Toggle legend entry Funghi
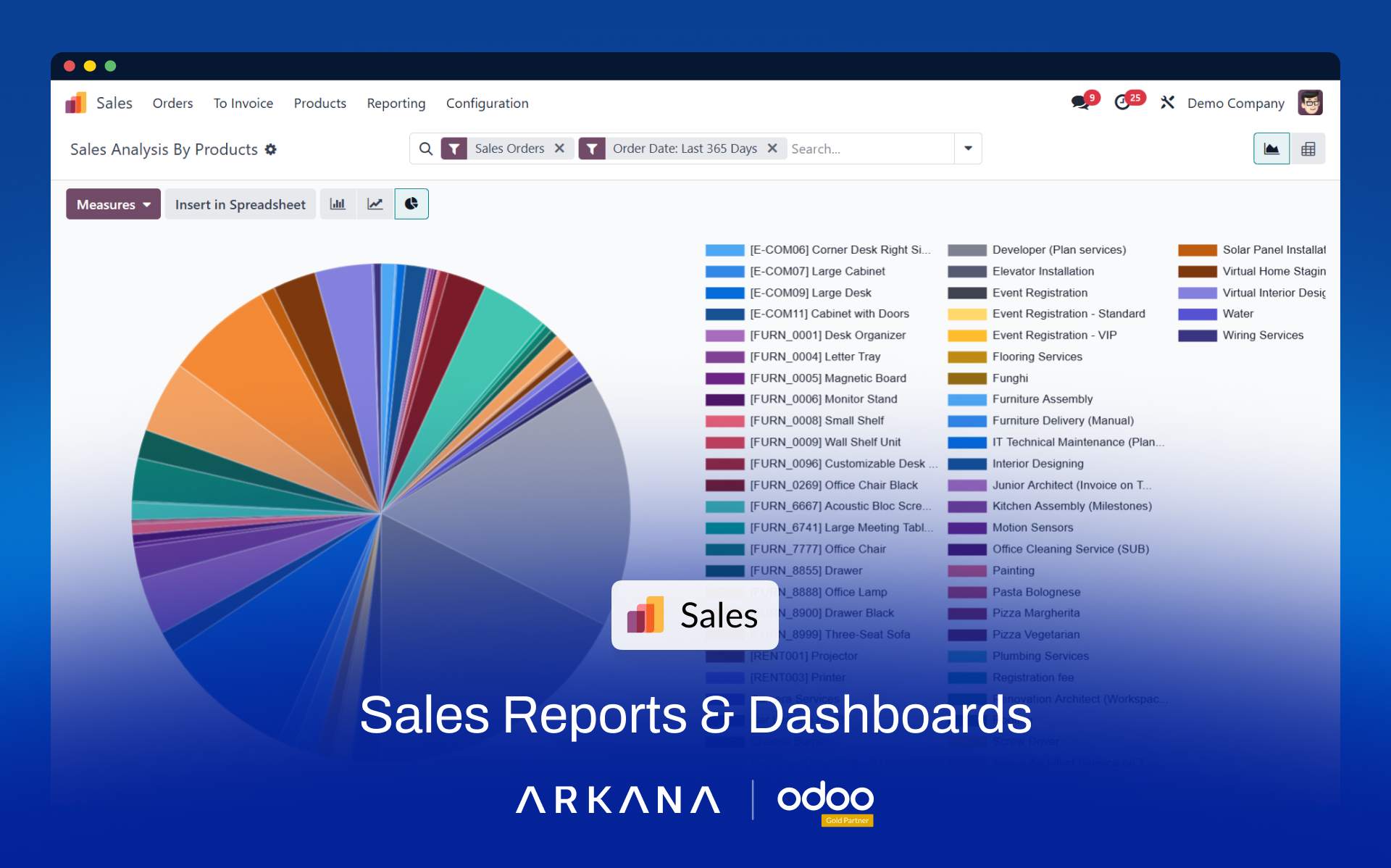 pyautogui.click(x=988, y=378)
